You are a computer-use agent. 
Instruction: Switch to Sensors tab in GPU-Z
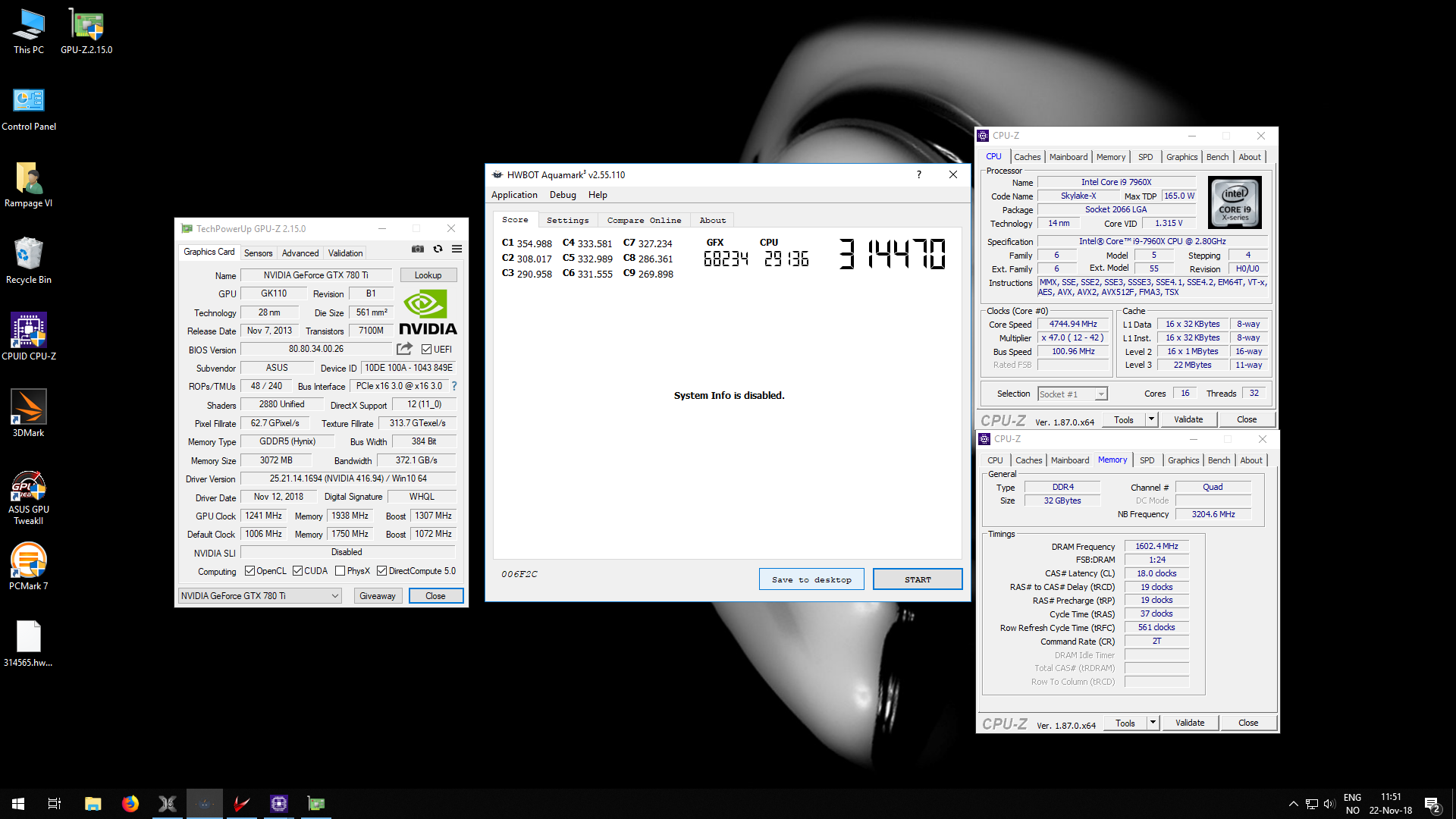(258, 253)
